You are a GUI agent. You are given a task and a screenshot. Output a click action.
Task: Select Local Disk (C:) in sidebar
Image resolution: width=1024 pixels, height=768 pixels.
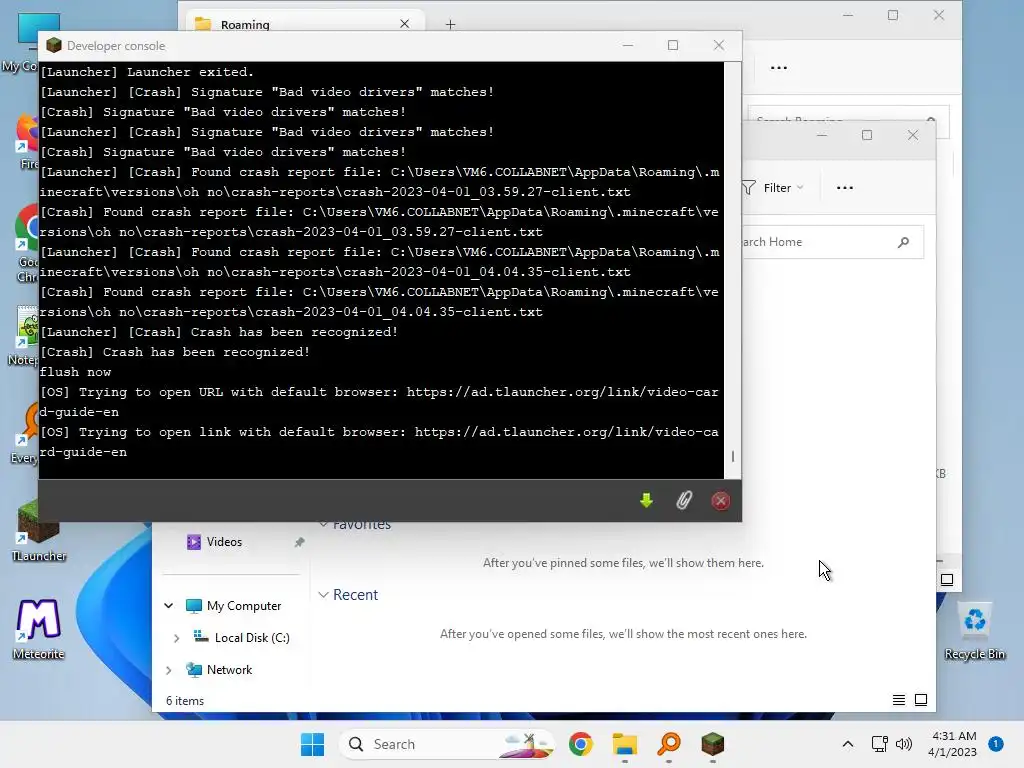point(252,638)
